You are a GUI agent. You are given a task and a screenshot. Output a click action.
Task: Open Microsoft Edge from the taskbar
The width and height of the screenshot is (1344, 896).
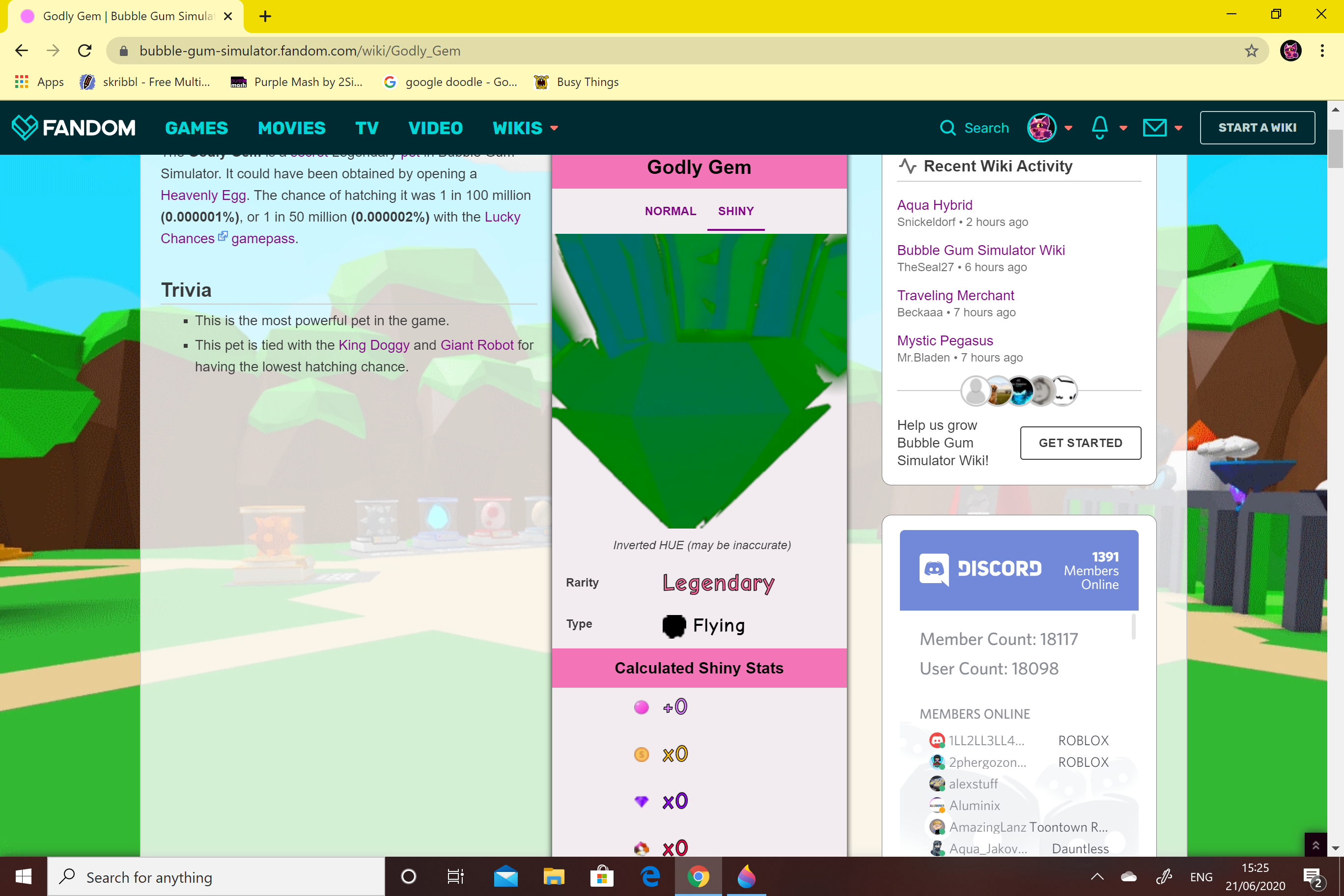(x=650, y=876)
